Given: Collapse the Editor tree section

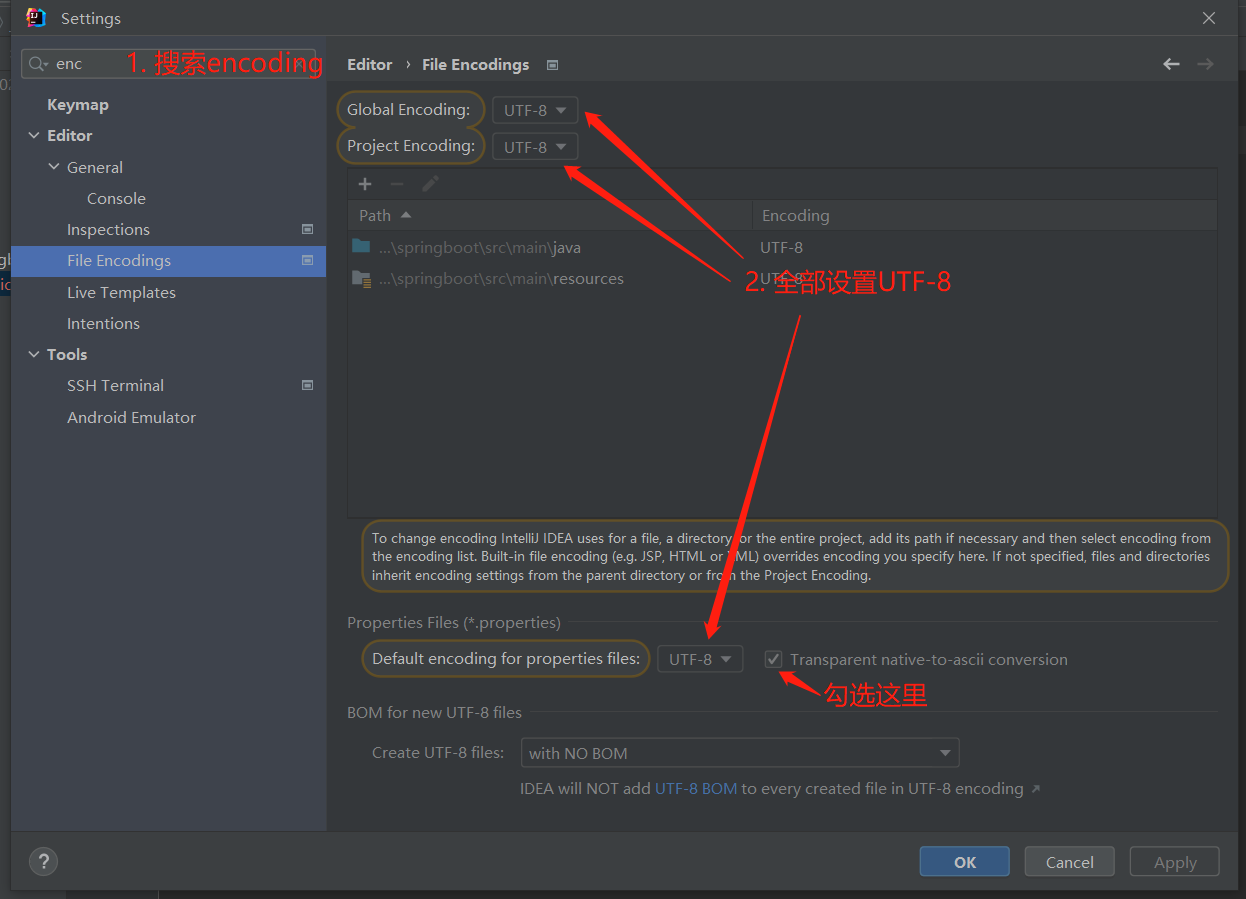Looking at the screenshot, I should (33, 135).
